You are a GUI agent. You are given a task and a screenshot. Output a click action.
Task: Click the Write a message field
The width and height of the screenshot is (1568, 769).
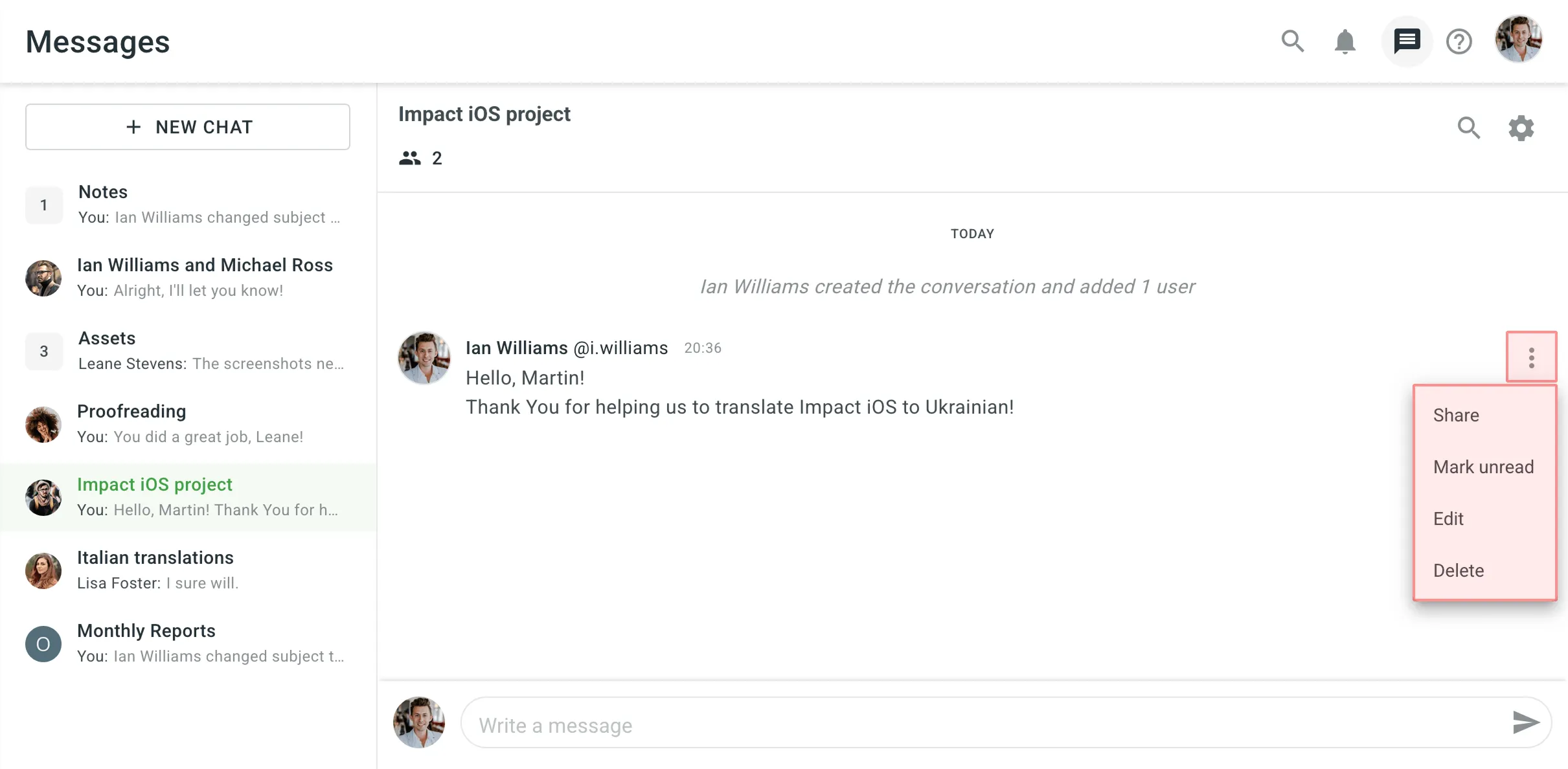click(971, 725)
